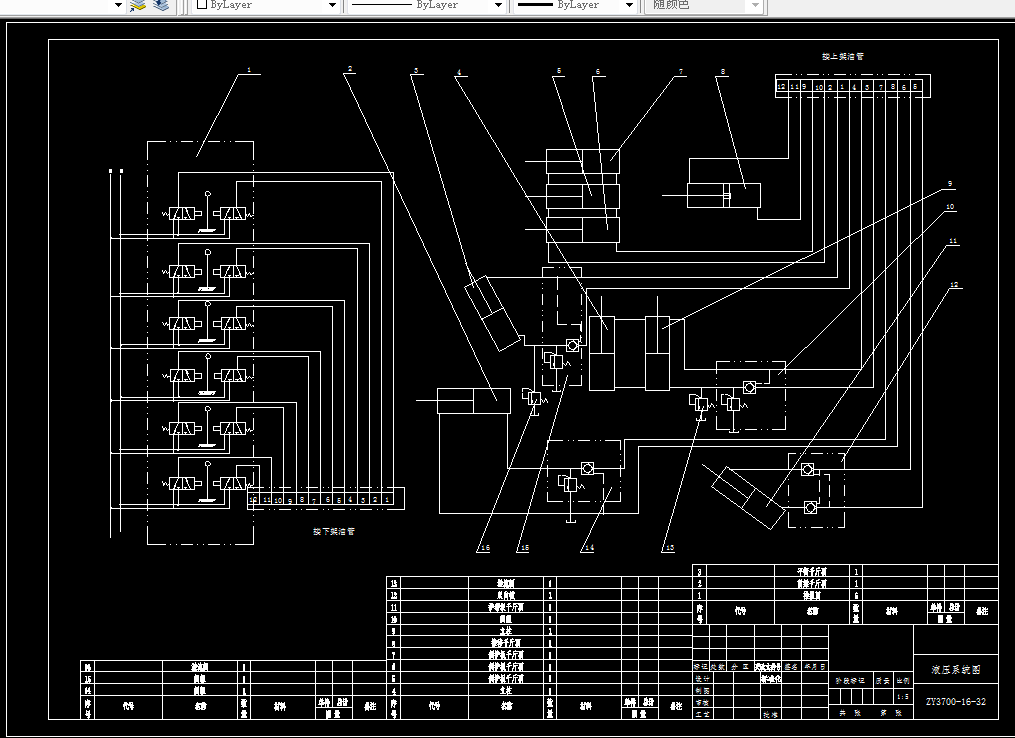Viewport: 1015px width, 738px height.
Task: Select leader callout number 12 at right
Action: [954, 285]
